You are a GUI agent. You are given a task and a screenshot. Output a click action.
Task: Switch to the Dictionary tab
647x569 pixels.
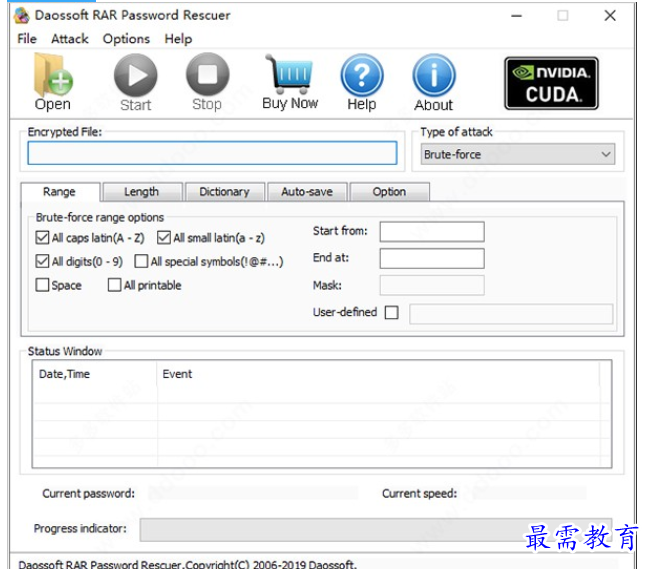(225, 192)
